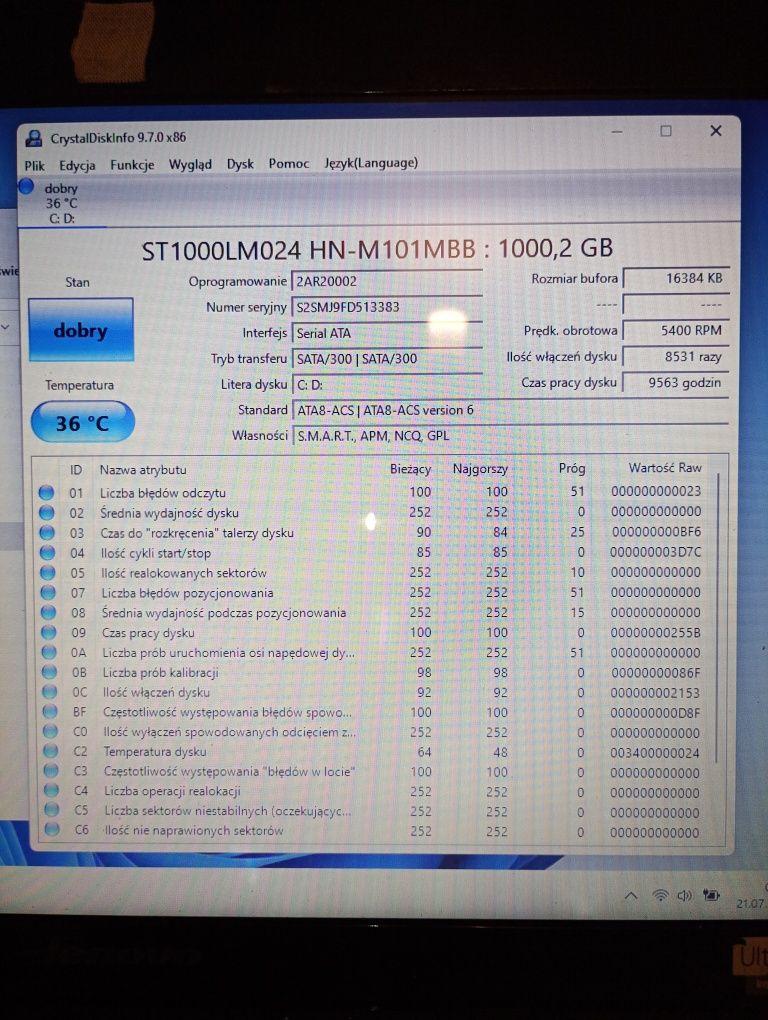Click the 'Próg' column header
The image size is (768, 1020).
(x=572, y=468)
